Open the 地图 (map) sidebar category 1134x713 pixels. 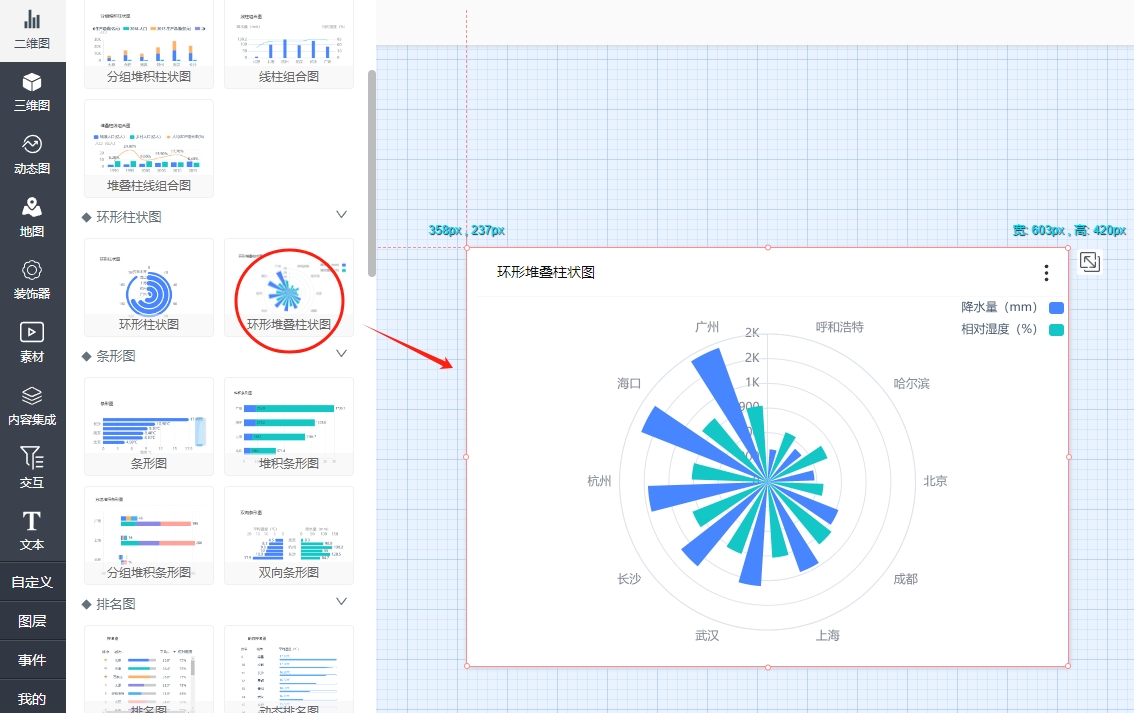(32, 216)
